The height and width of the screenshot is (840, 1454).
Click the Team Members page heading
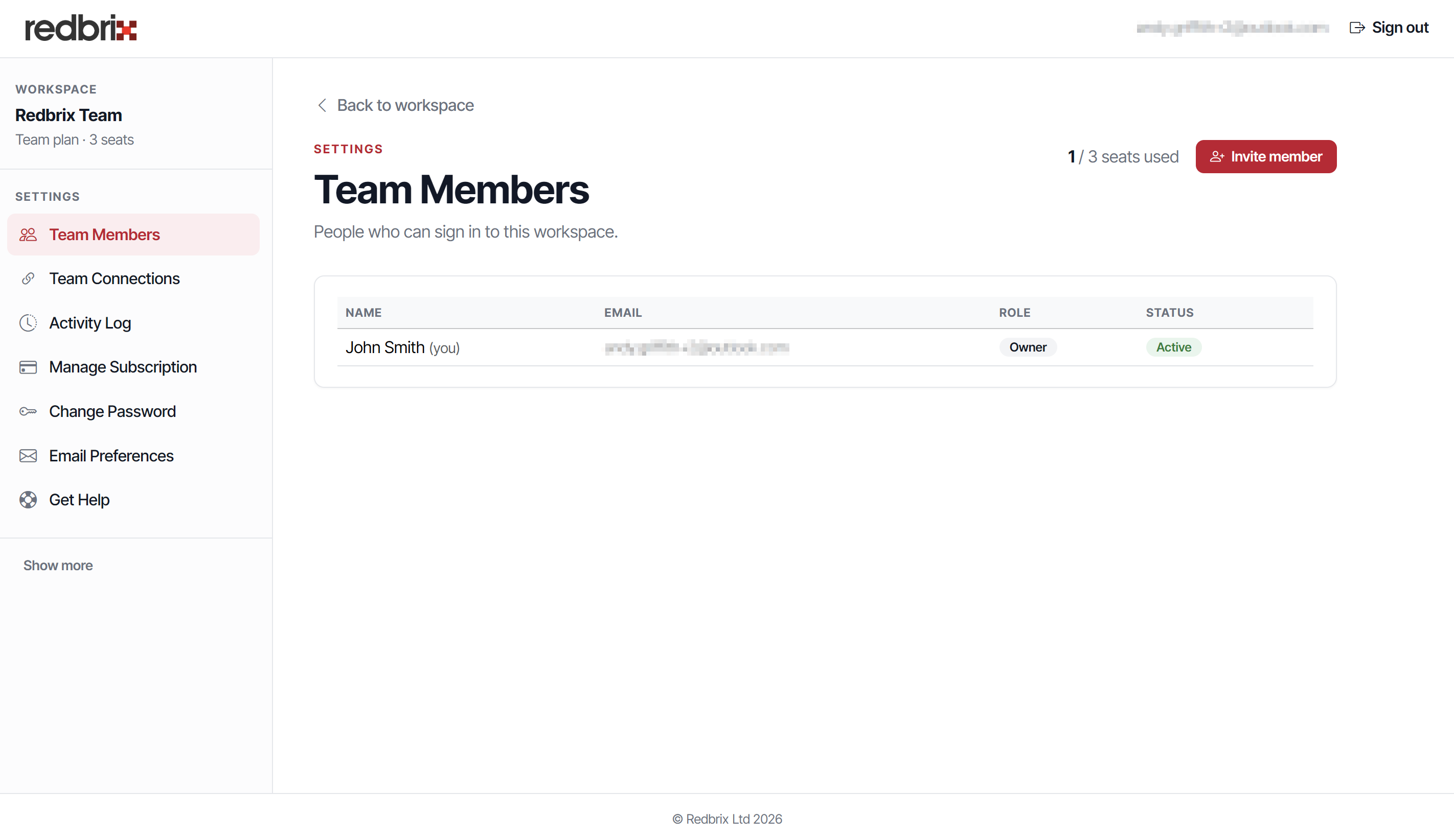tap(451, 190)
